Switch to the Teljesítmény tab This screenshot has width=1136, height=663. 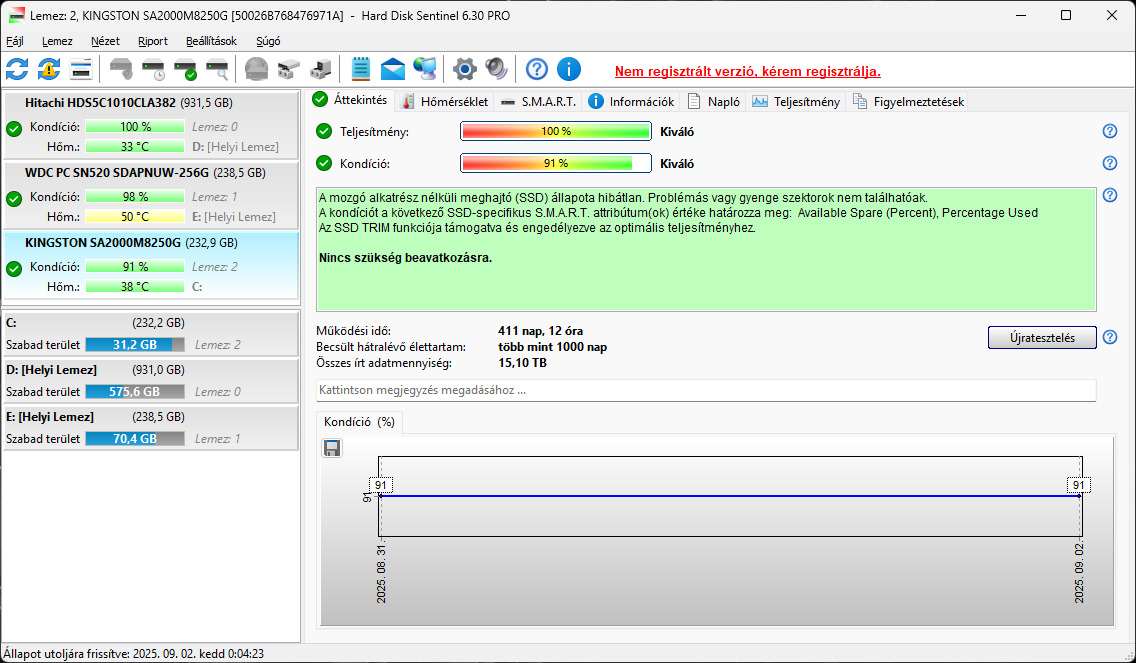point(796,101)
